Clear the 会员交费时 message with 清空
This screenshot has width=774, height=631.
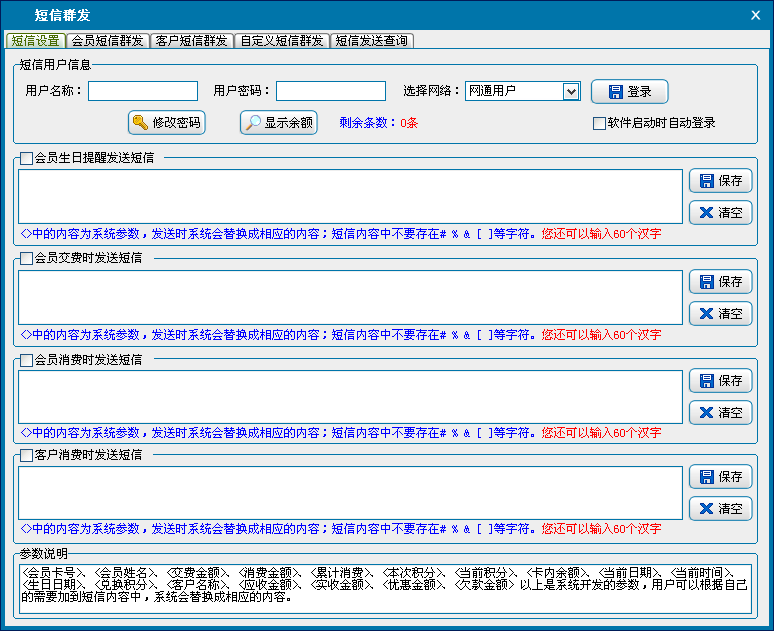720,314
